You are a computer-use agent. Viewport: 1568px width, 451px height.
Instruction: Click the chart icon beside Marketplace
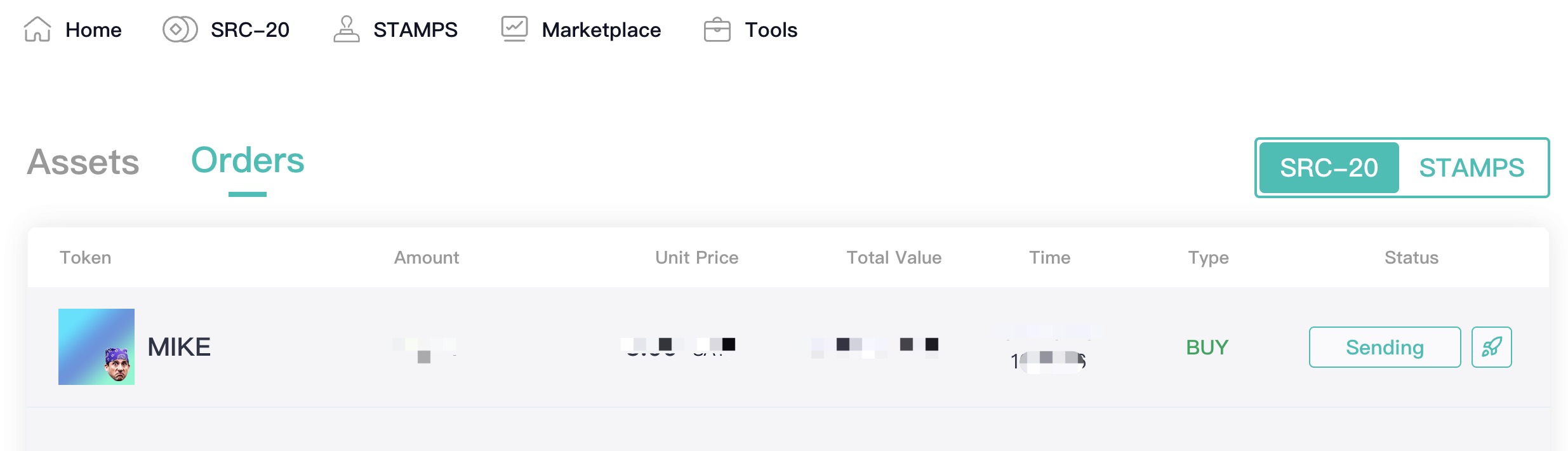tap(514, 29)
